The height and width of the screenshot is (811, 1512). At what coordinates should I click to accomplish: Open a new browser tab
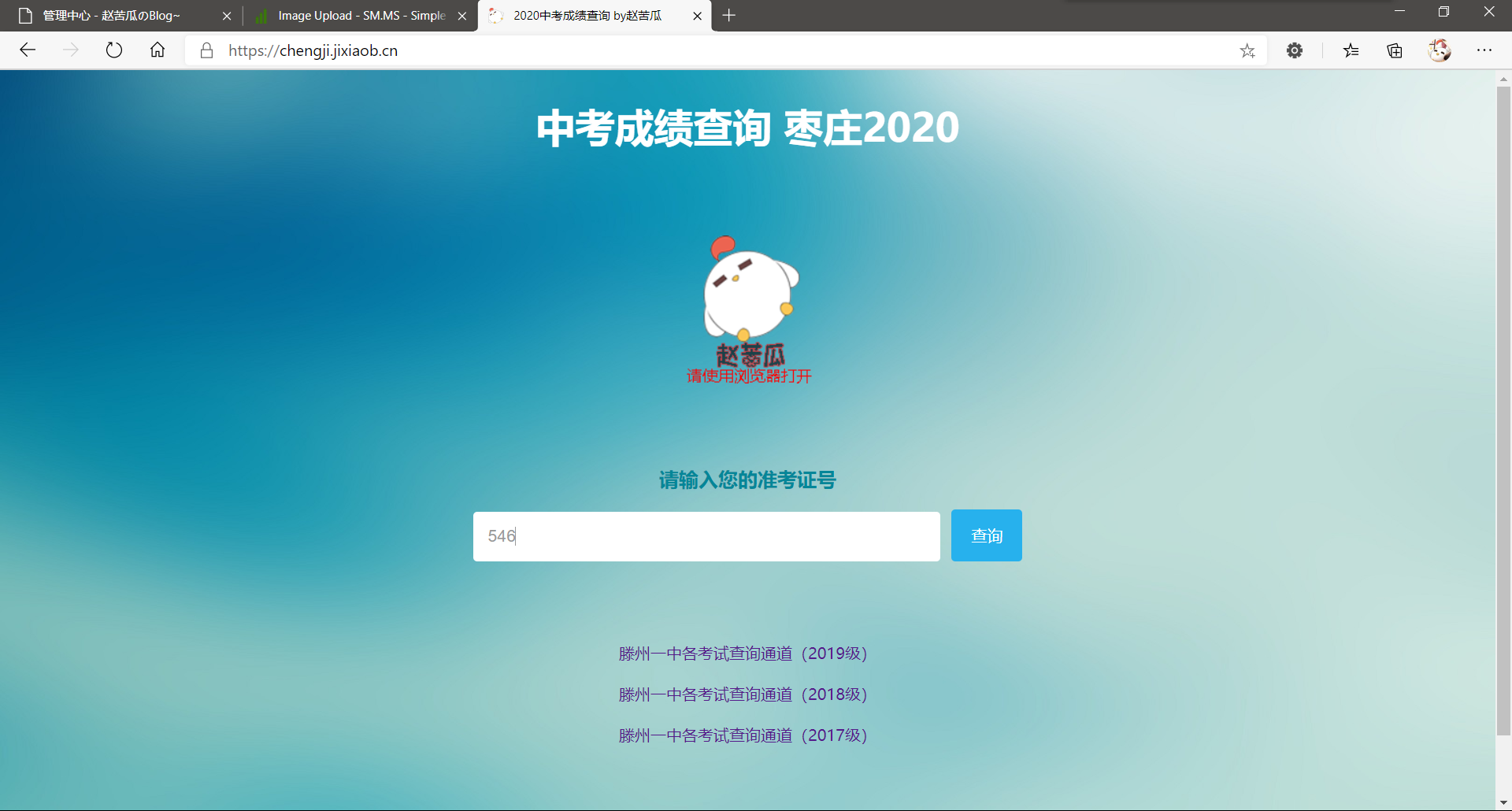(x=729, y=16)
